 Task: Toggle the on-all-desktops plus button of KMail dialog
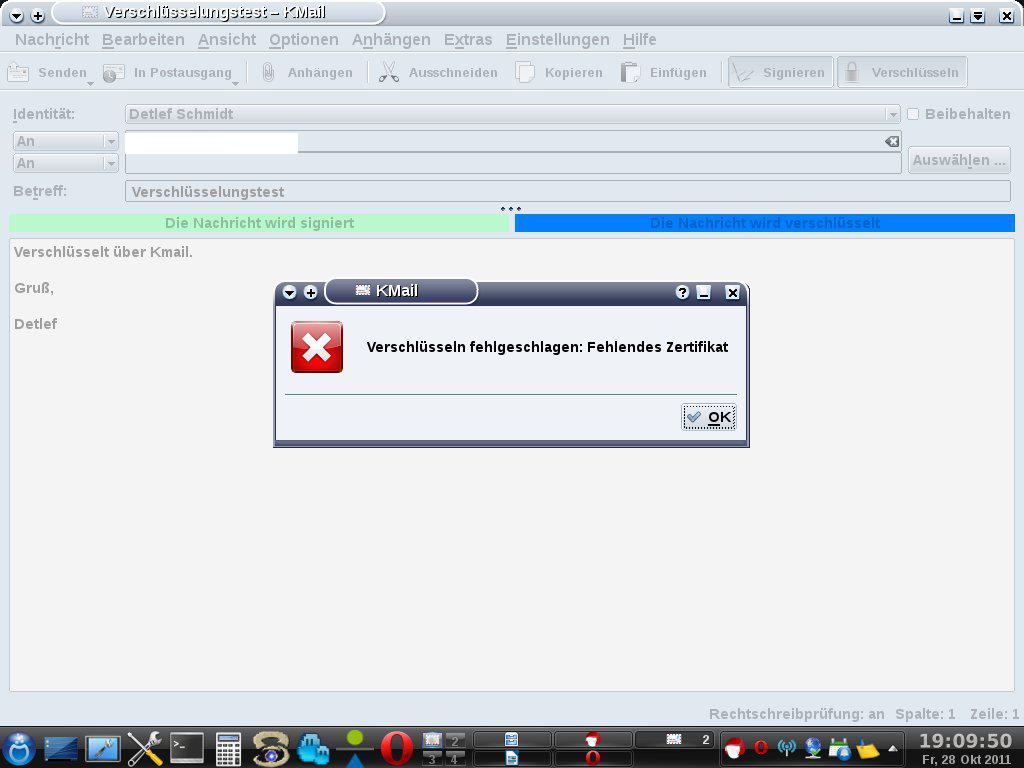pos(311,293)
